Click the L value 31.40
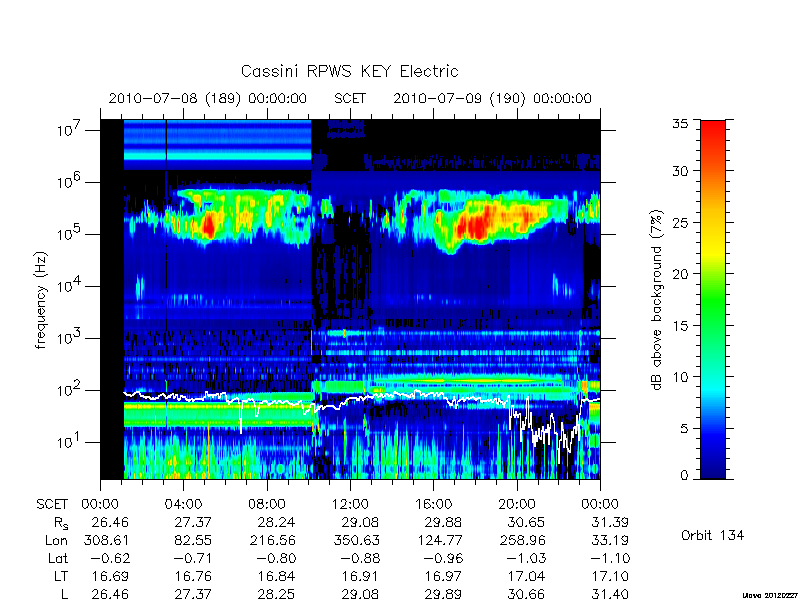800x600 pixels. coord(609,594)
